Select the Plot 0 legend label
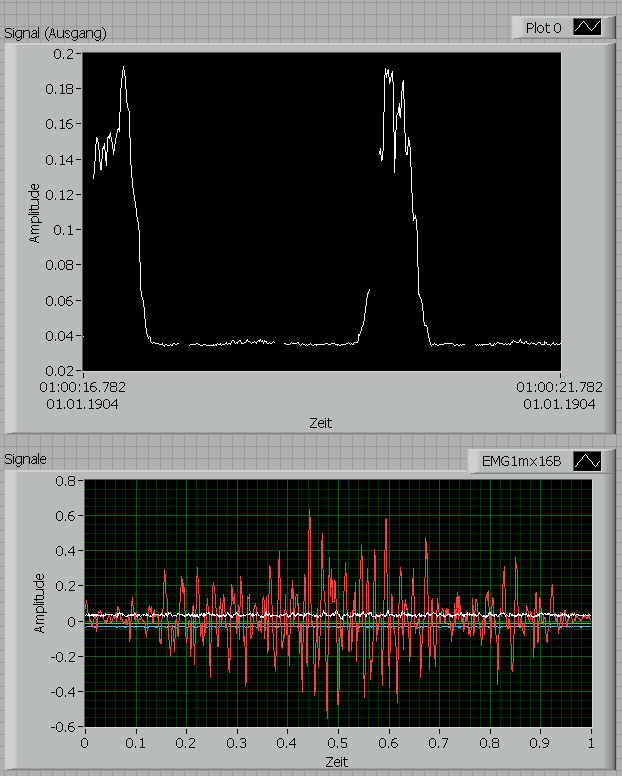This screenshot has width=622, height=776. tap(543, 28)
